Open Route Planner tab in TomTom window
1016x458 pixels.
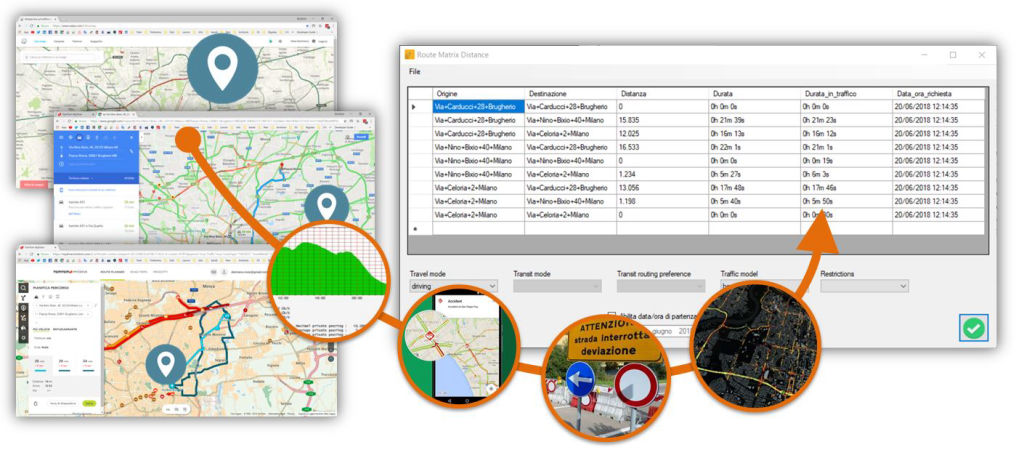pos(113,273)
